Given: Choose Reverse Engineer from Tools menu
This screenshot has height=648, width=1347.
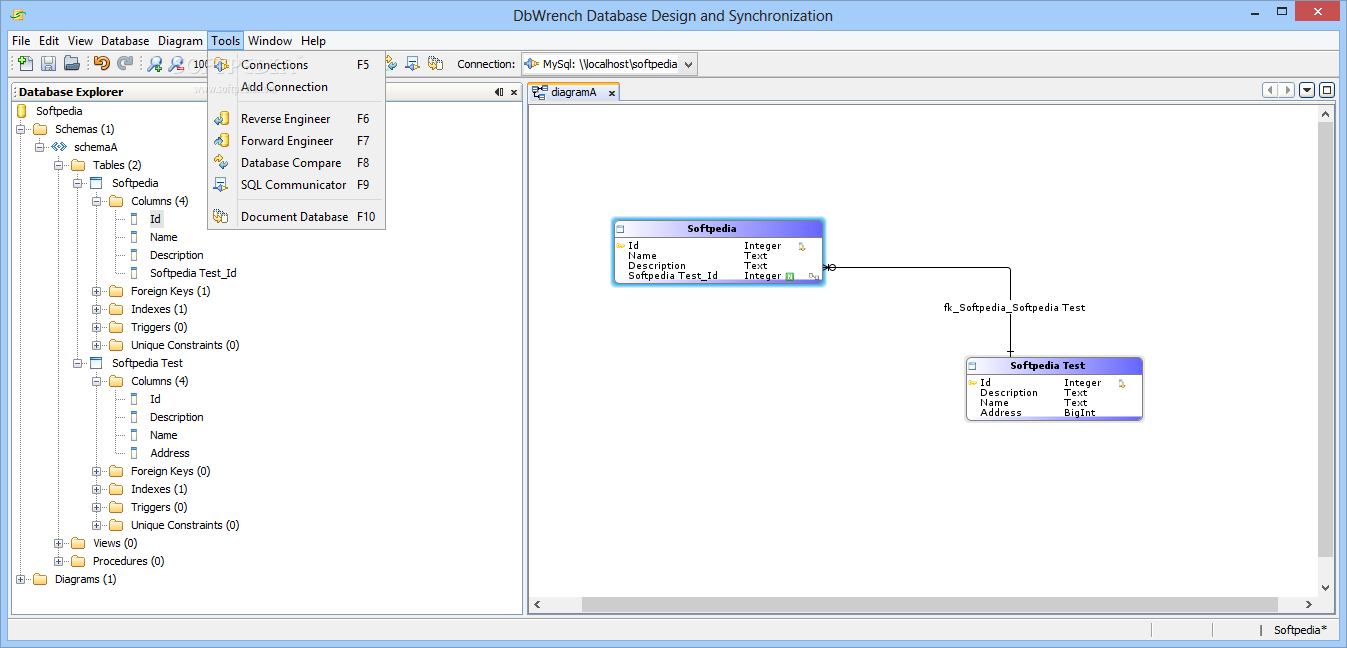Looking at the screenshot, I should tap(296, 119).
